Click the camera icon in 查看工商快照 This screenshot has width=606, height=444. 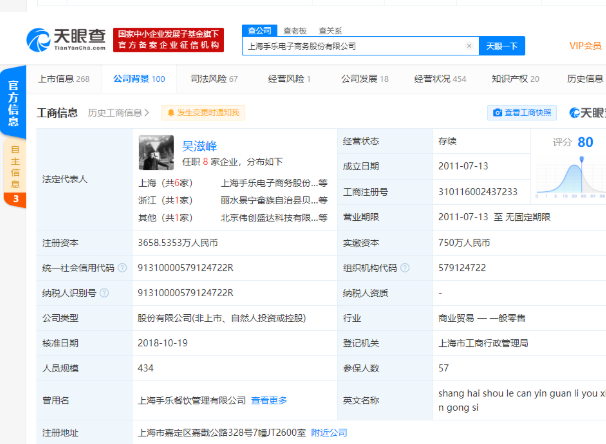497,112
